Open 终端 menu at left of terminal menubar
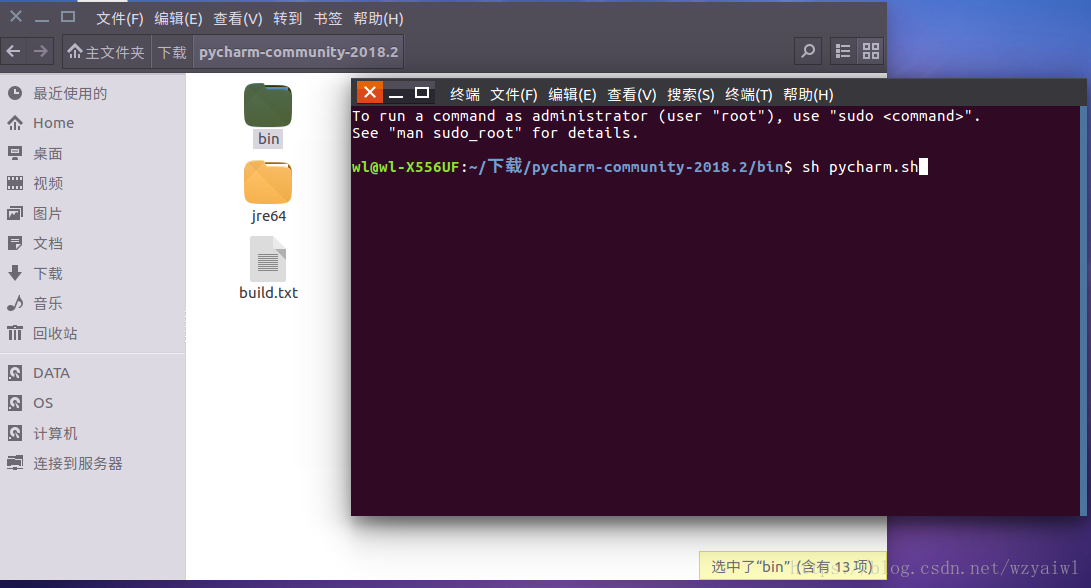Screen dimensions: 1091x588 tap(465, 95)
